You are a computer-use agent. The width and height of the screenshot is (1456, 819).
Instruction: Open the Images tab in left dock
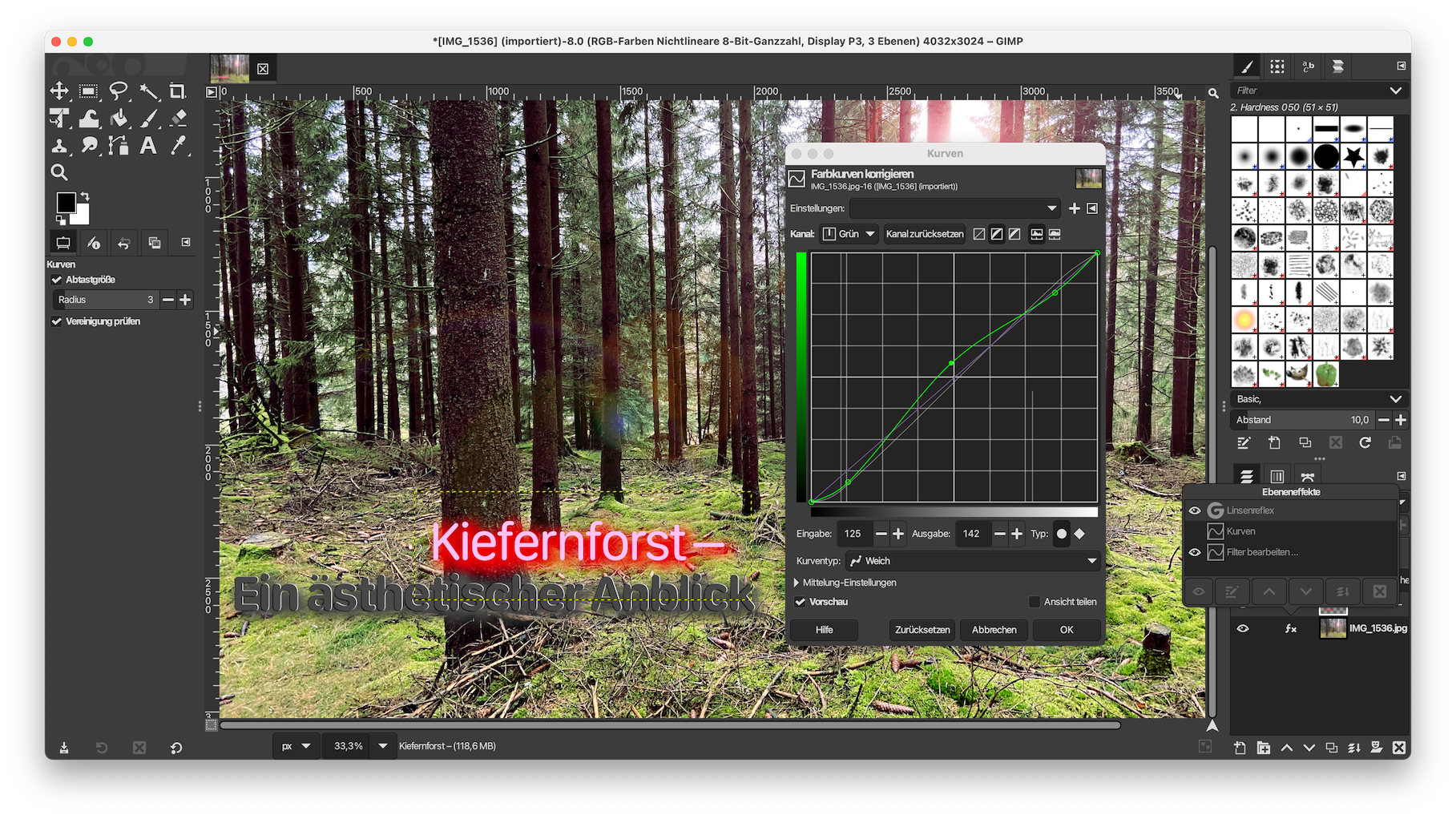[x=155, y=243]
